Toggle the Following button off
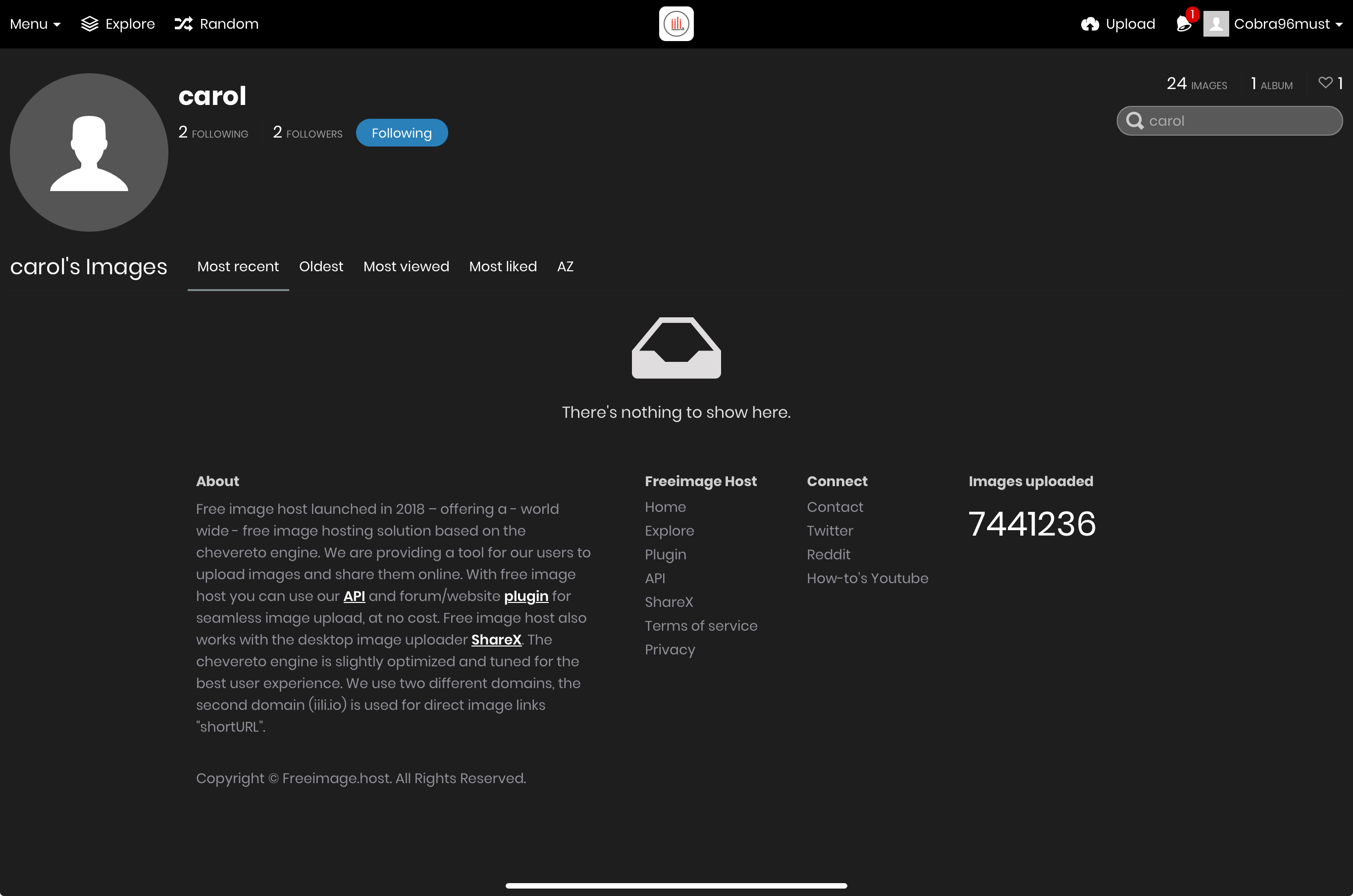This screenshot has width=1353, height=896. point(401,133)
